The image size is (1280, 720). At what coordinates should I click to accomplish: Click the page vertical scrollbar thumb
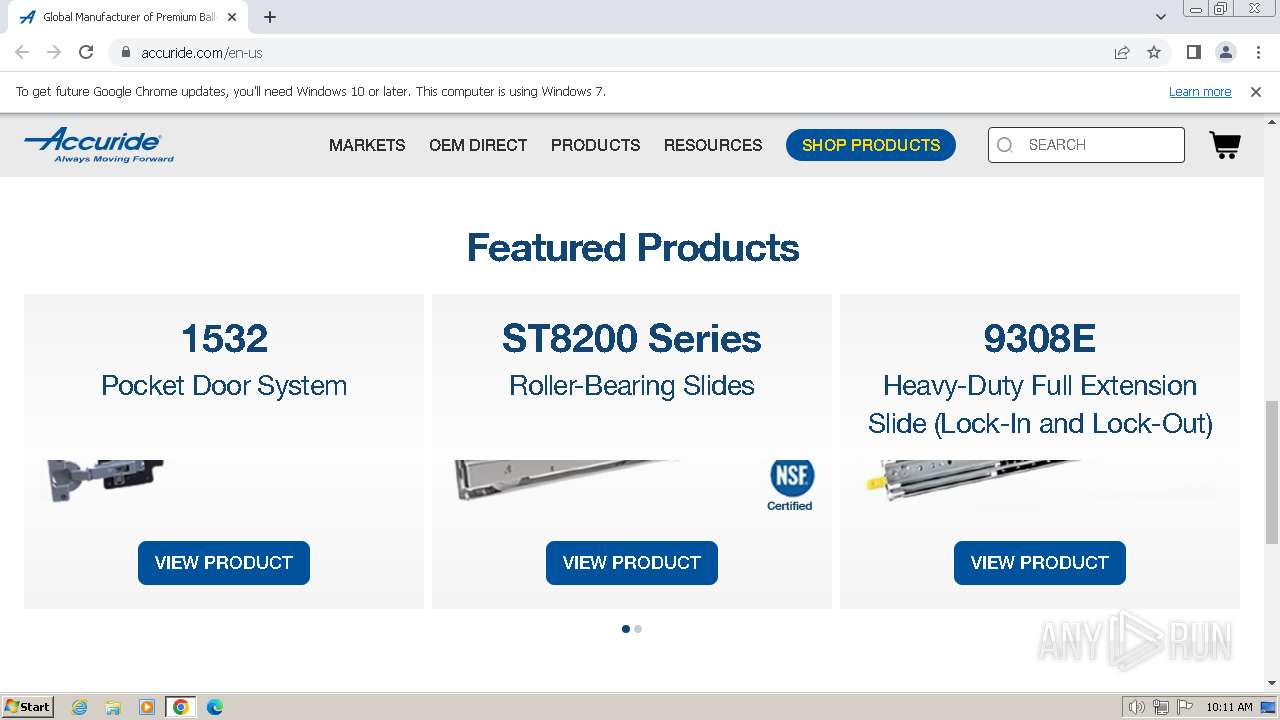(x=1272, y=472)
